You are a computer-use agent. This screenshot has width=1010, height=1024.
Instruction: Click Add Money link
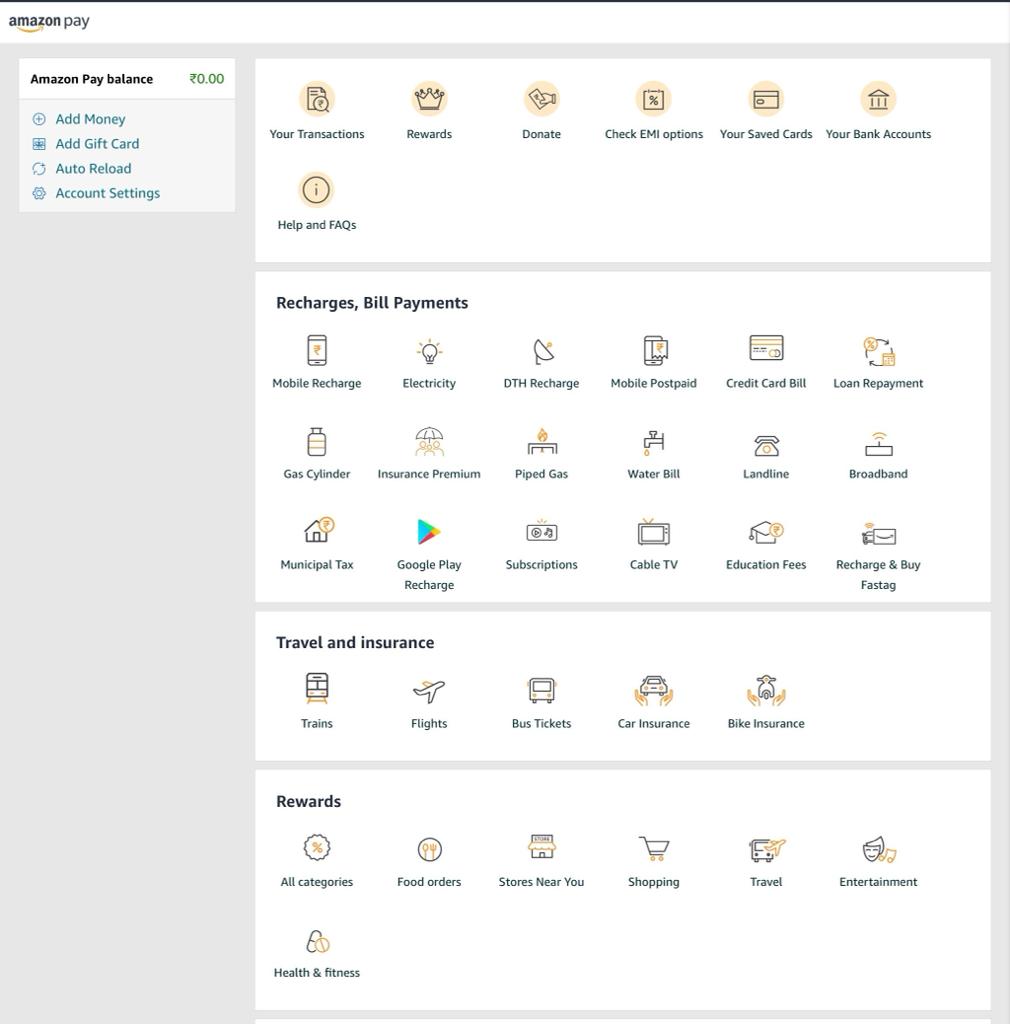click(x=90, y=119)
